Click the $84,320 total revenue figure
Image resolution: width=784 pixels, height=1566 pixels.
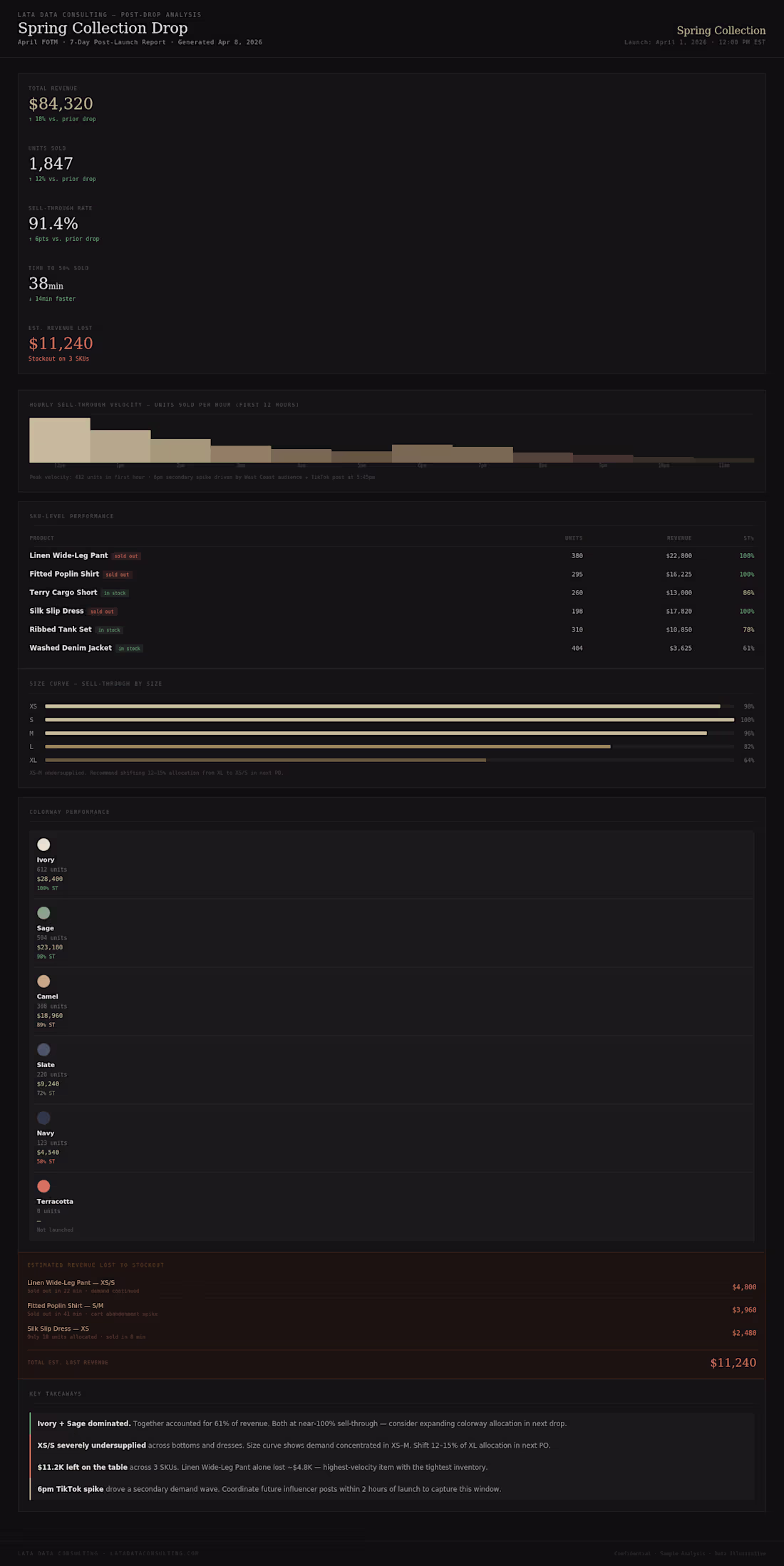pos(61,104)
